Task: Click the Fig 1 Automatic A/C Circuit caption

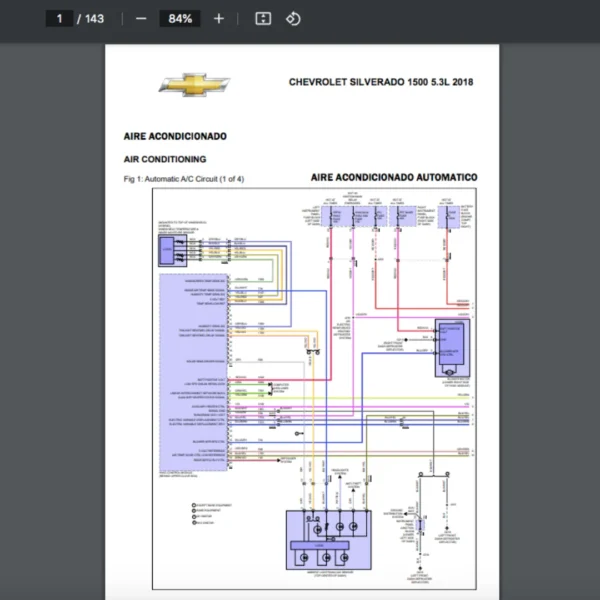Action: pos(183,179)
